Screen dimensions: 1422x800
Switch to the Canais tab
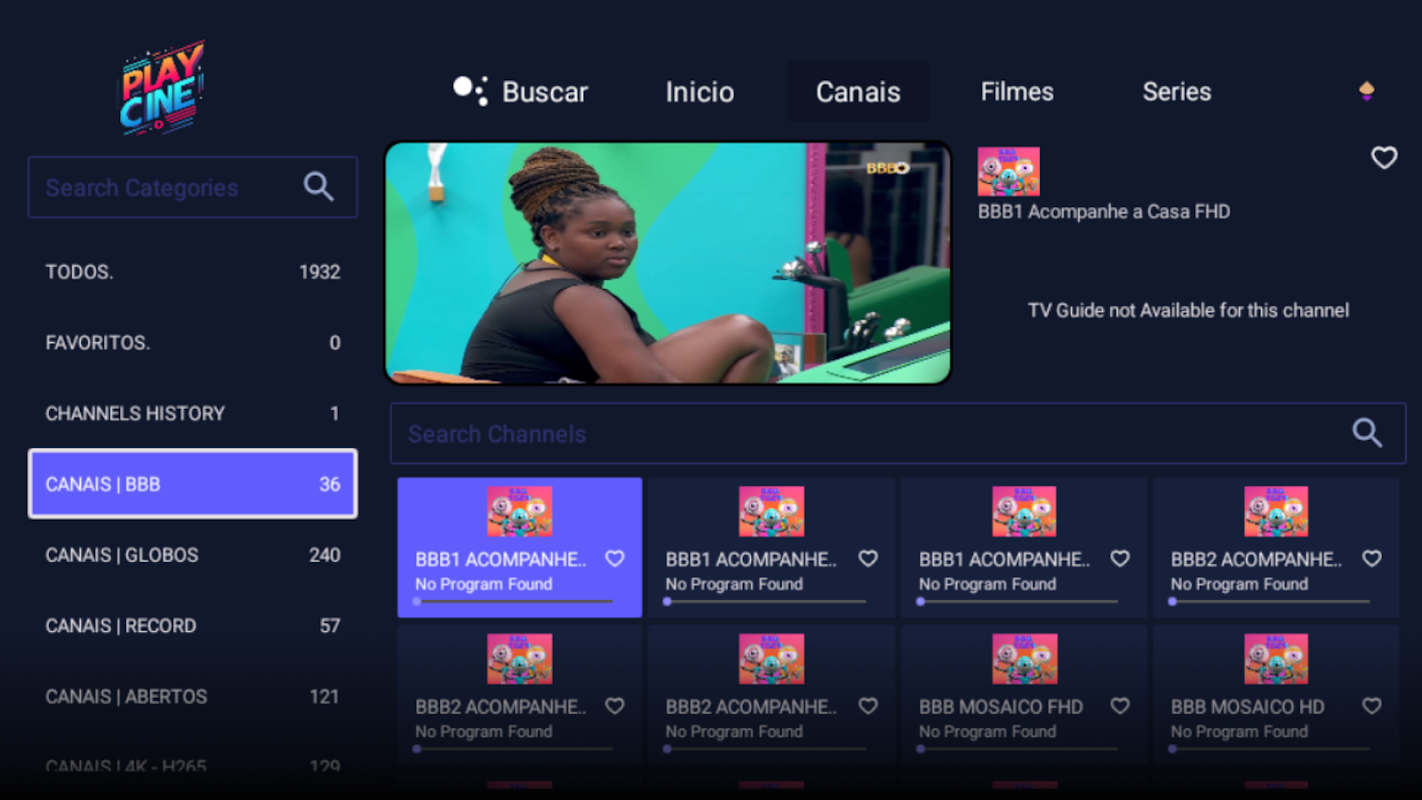858,92
